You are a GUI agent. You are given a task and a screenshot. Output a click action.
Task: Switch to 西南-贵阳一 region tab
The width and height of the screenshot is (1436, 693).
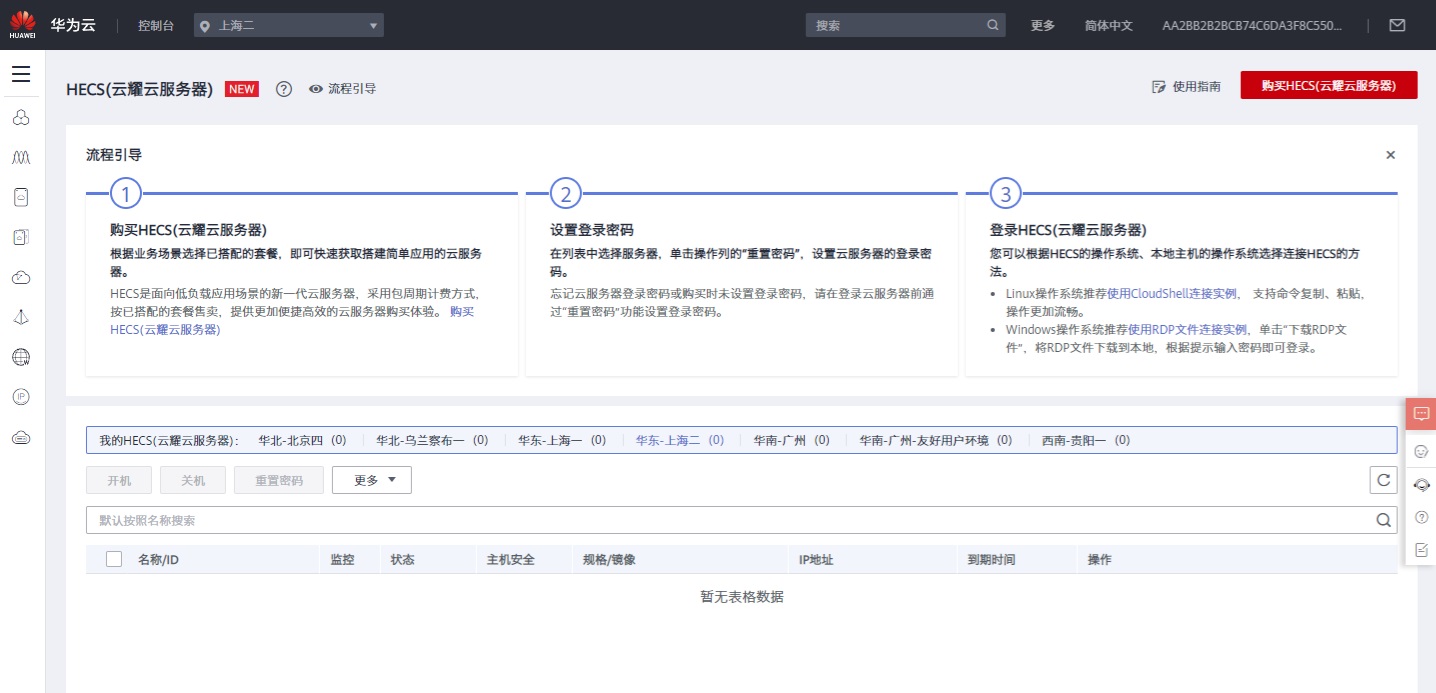coord(1086,440)
